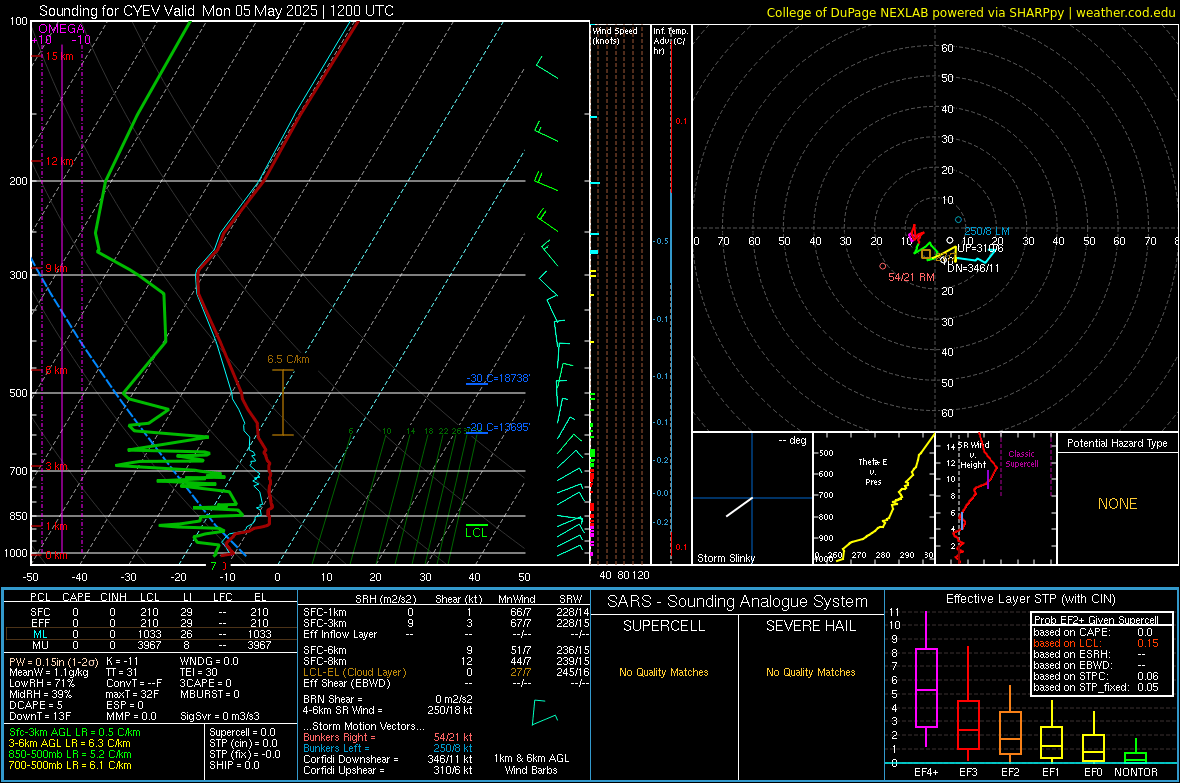Click the Effective Layer STP (with CIN) title
1180x783 pixels.
pos(1030,599)
